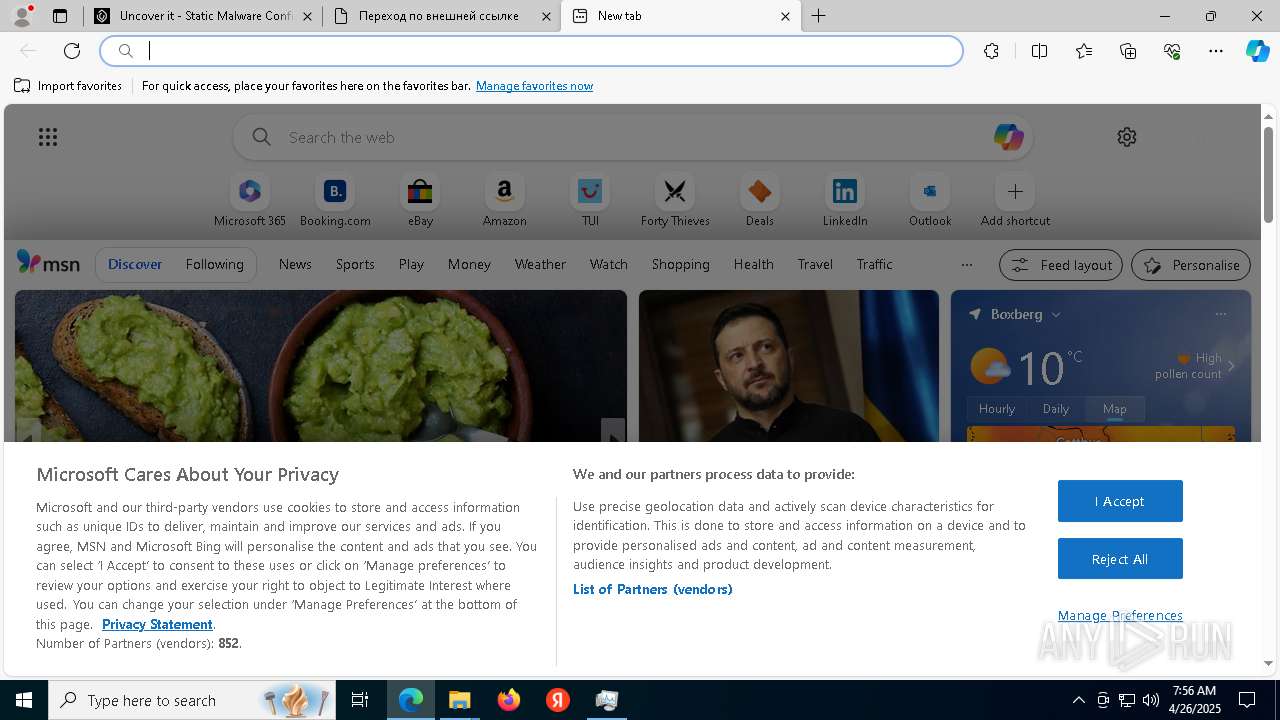Click the Feed layout button
Viewport: 1280px width, 720px height.
(x=1061, y=265)
